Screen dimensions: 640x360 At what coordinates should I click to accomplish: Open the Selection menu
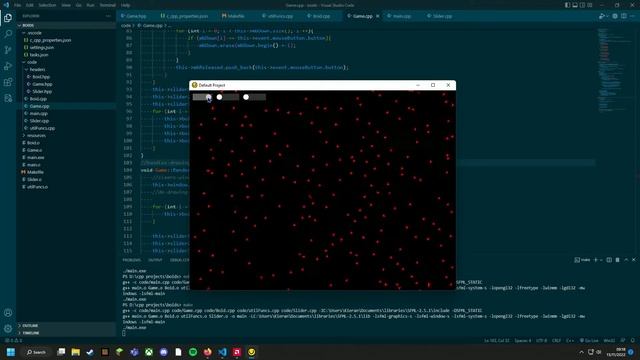[47, 5]
